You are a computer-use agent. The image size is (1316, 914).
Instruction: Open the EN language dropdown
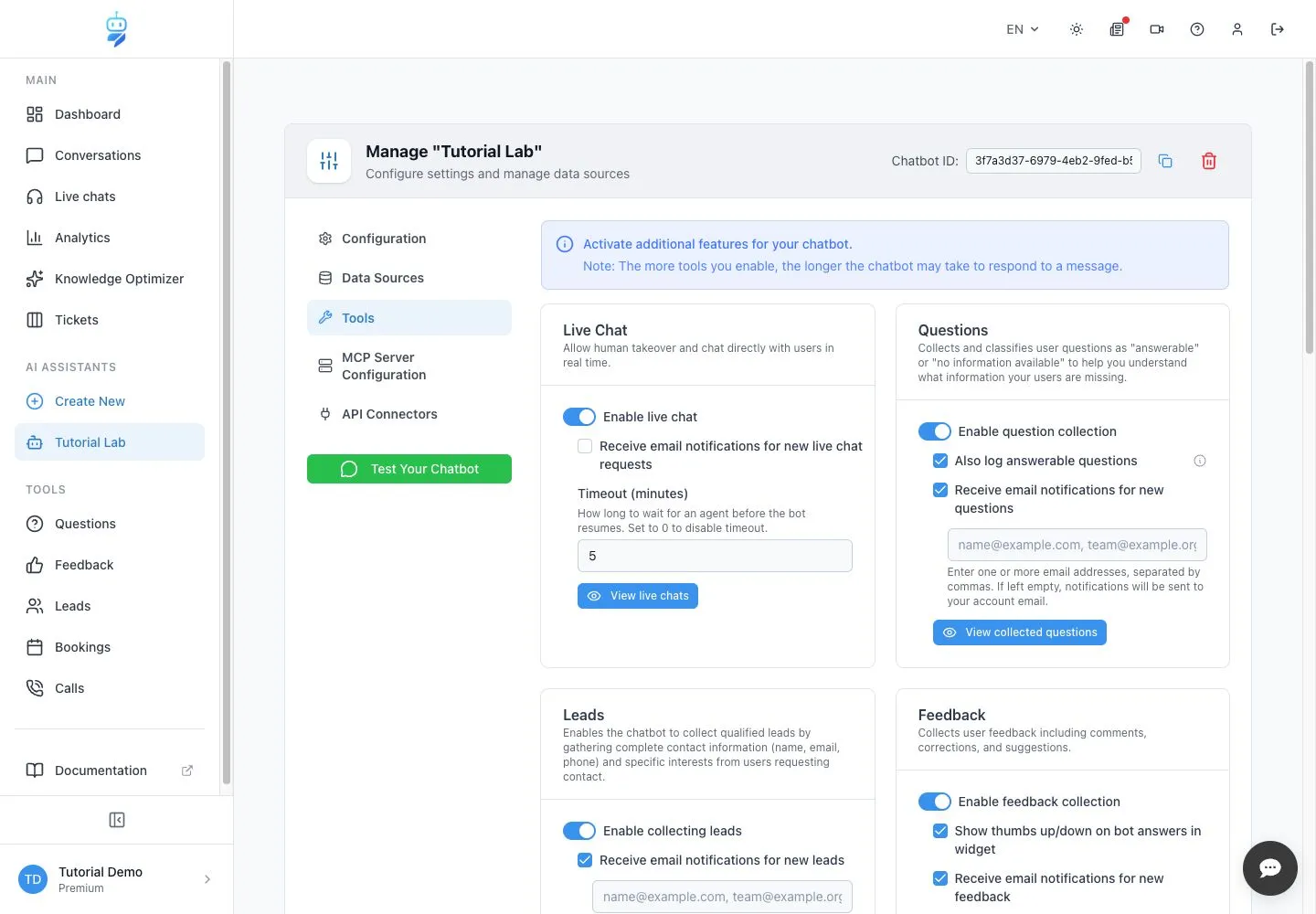(x=1023, y=29)
